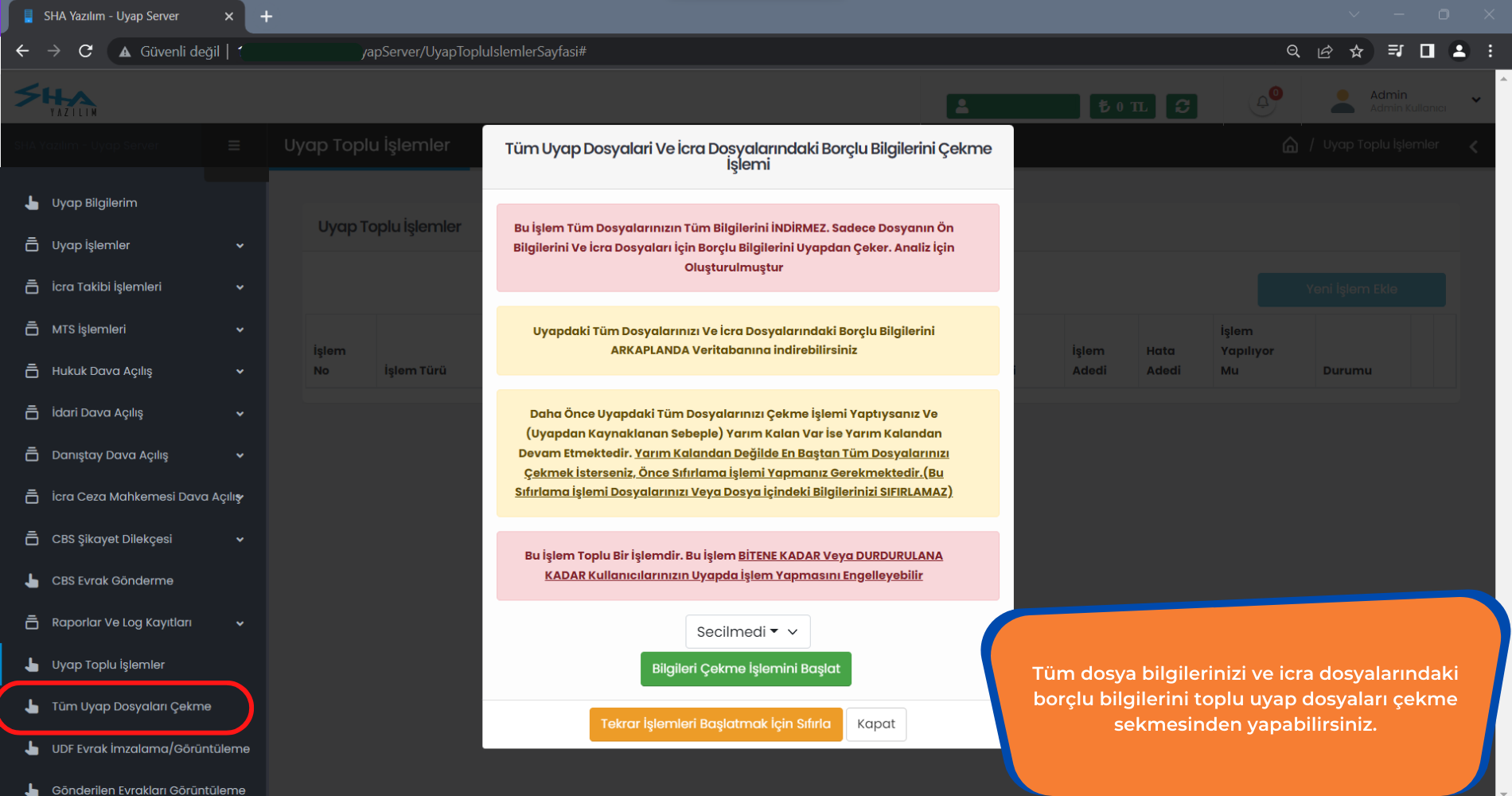Open Chrome three-dot menu
This screenshot has width=1512, height=796.
coord(1491,51)
